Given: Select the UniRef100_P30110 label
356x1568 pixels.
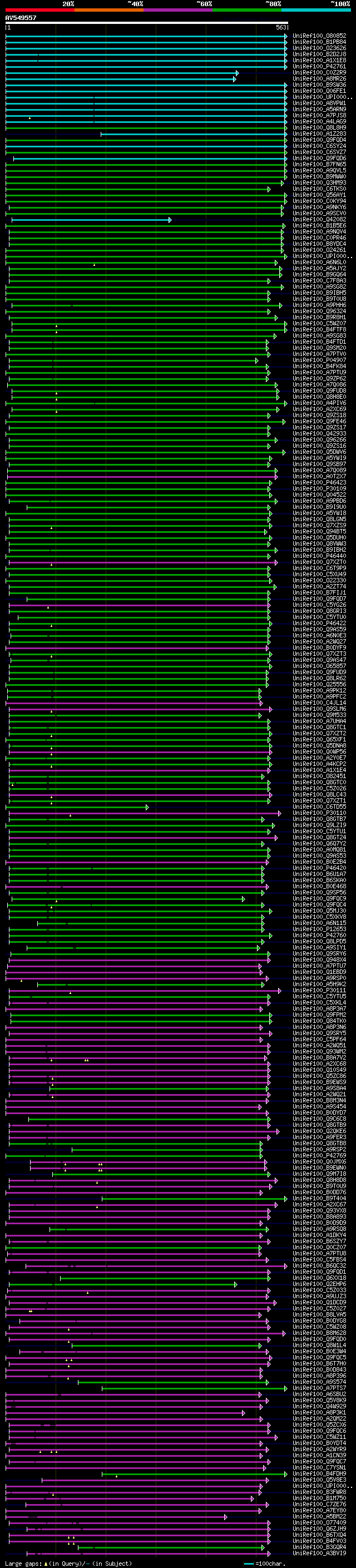Looking at the screenshot, I should (319, 813).
